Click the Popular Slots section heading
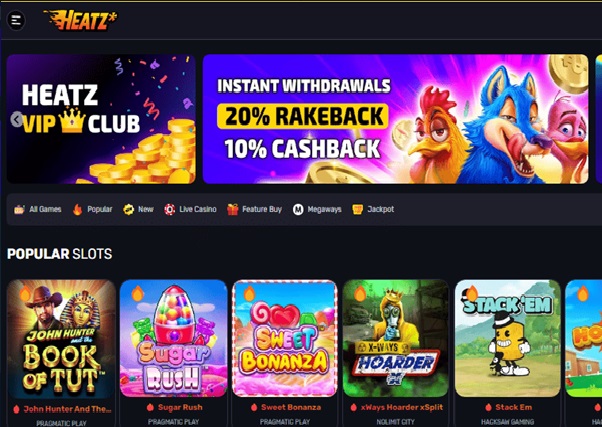 pyautogui.click(x=60, y=254)
